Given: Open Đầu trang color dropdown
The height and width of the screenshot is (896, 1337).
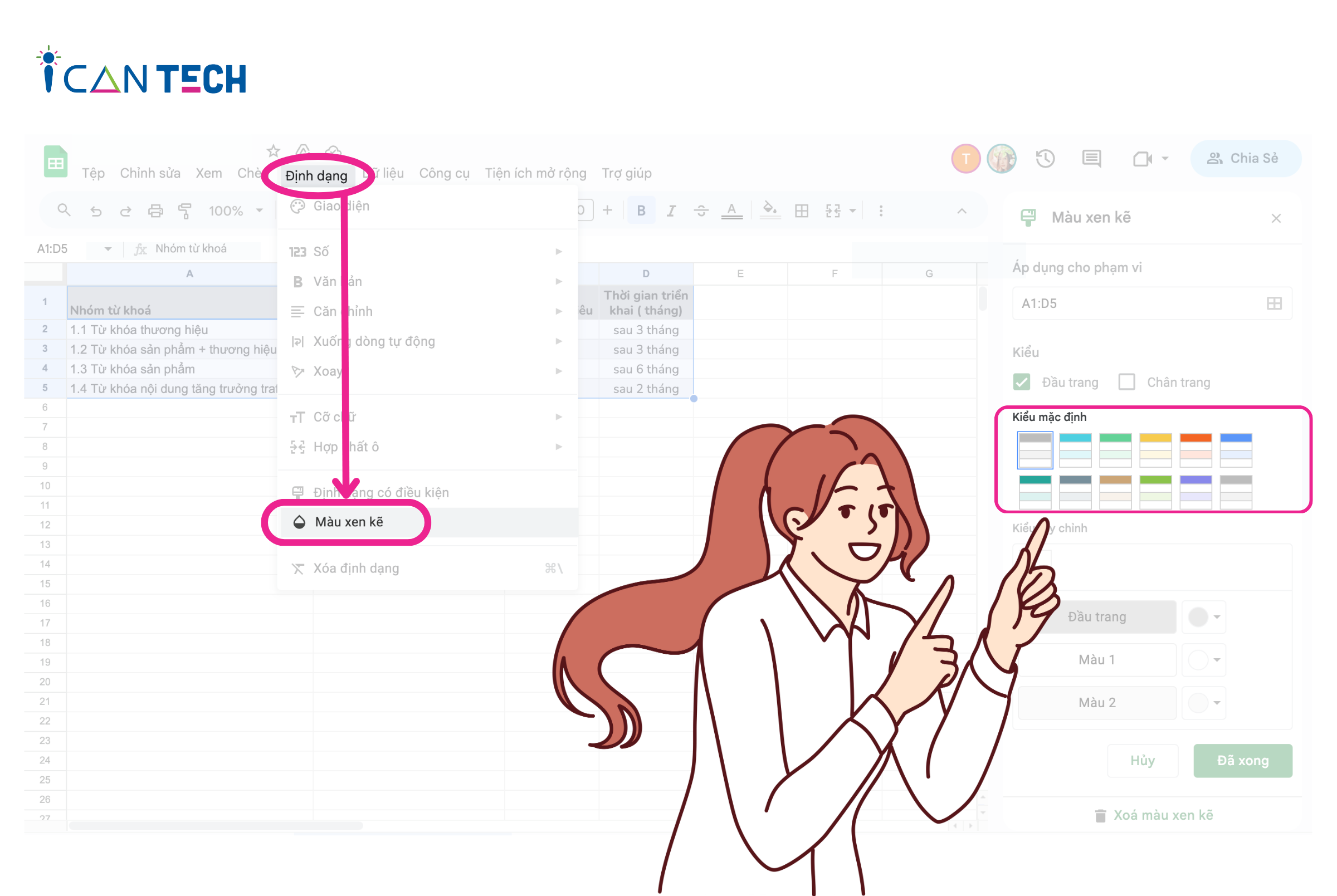Looking at the screenshot, I should click(x=1204, y=616).
